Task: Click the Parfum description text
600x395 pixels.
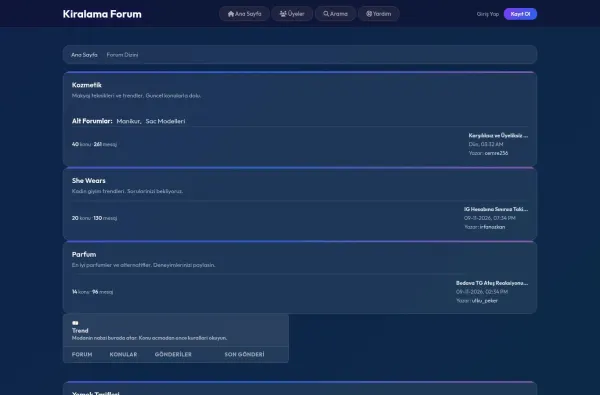Action: click(143, 265)
